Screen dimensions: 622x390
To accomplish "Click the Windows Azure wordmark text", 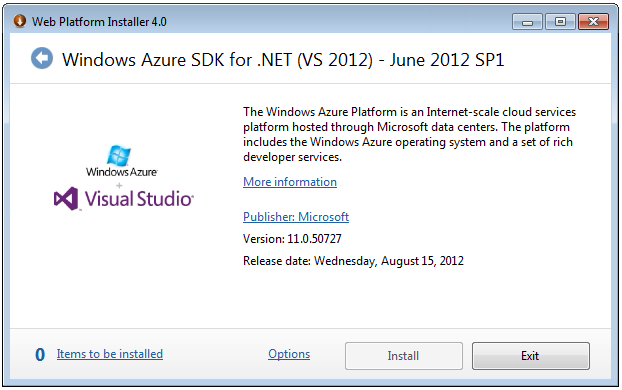I will [121, 172].
